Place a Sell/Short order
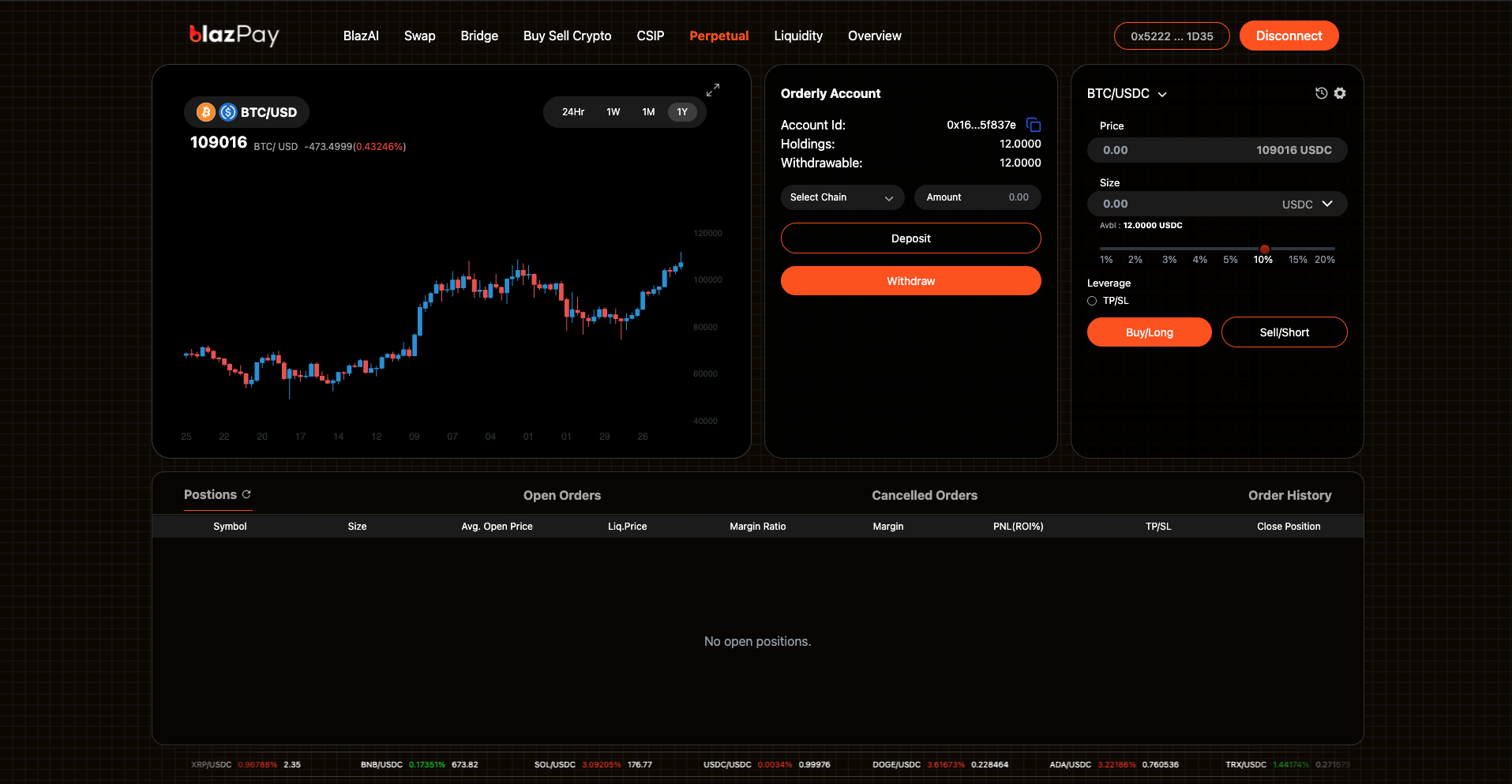This screenshot has height=784, width=1512. pyautogui.click(x=1285, y=332)
